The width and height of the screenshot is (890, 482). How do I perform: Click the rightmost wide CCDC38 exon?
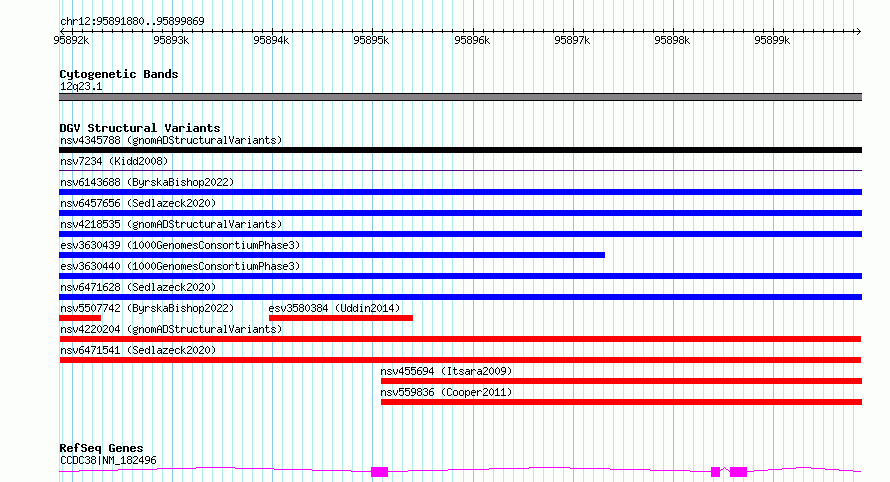click(x=738, y=472)
